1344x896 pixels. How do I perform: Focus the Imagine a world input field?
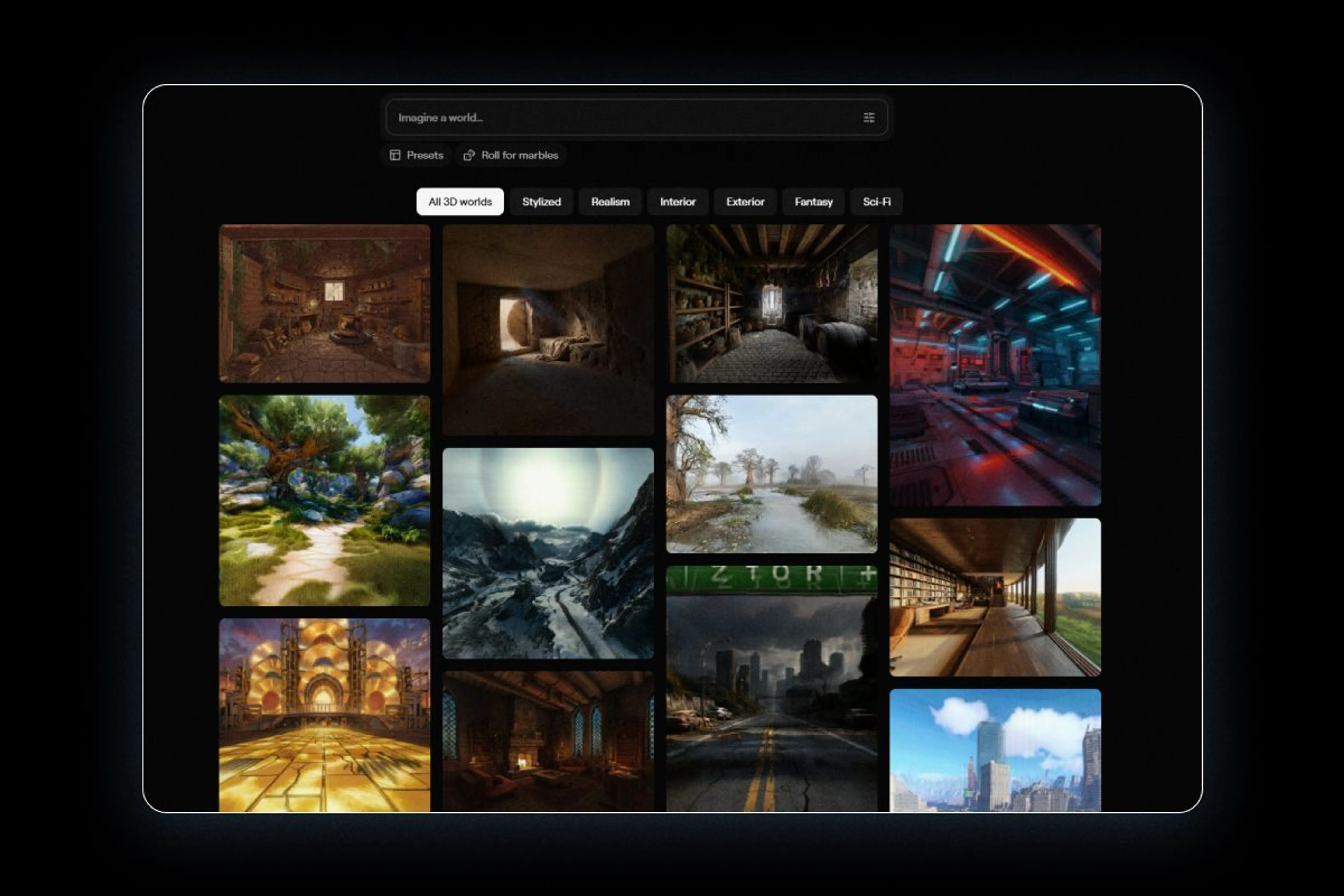coord(623,118)
